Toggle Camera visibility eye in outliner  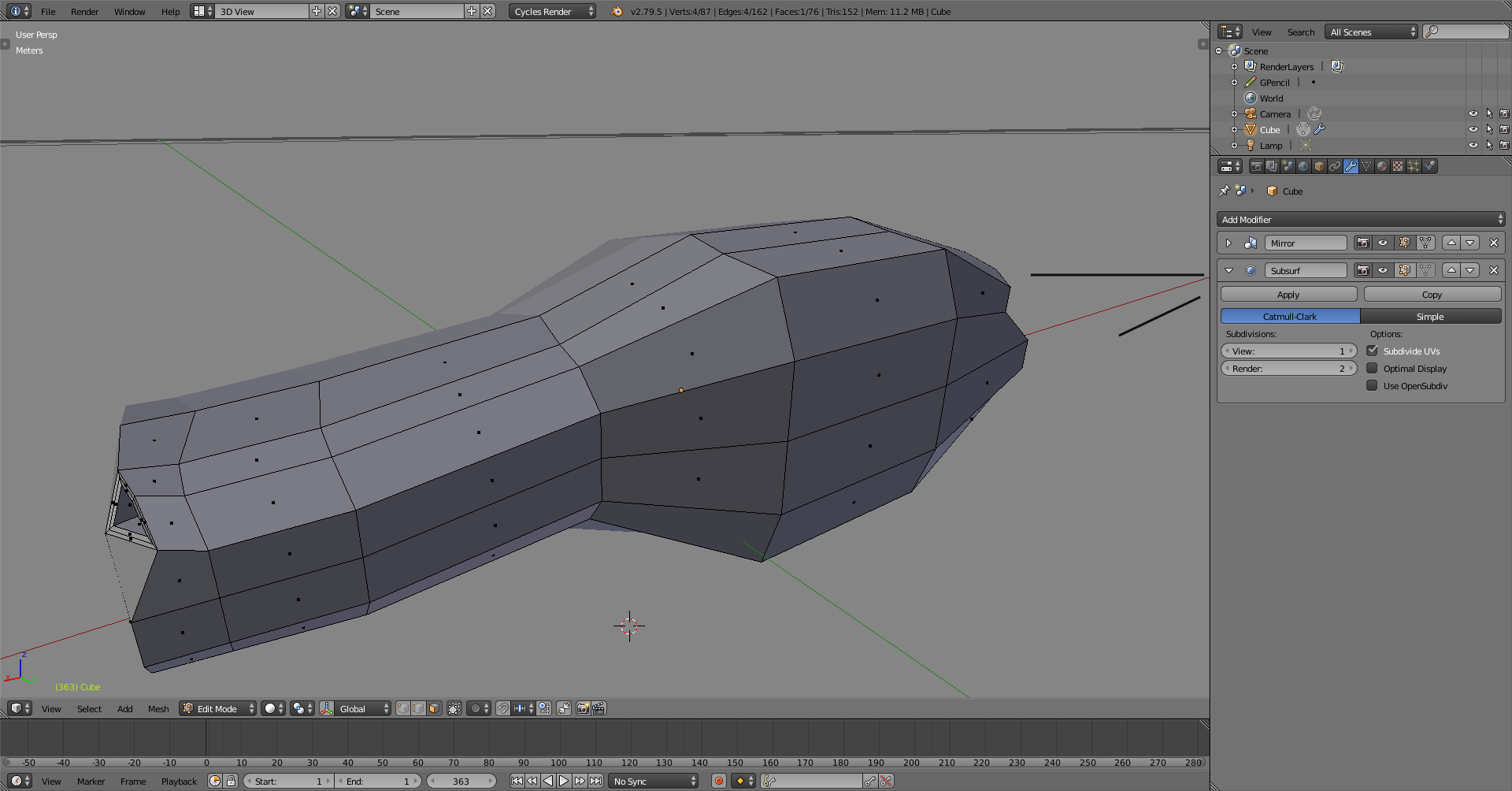pos(1473,113)
